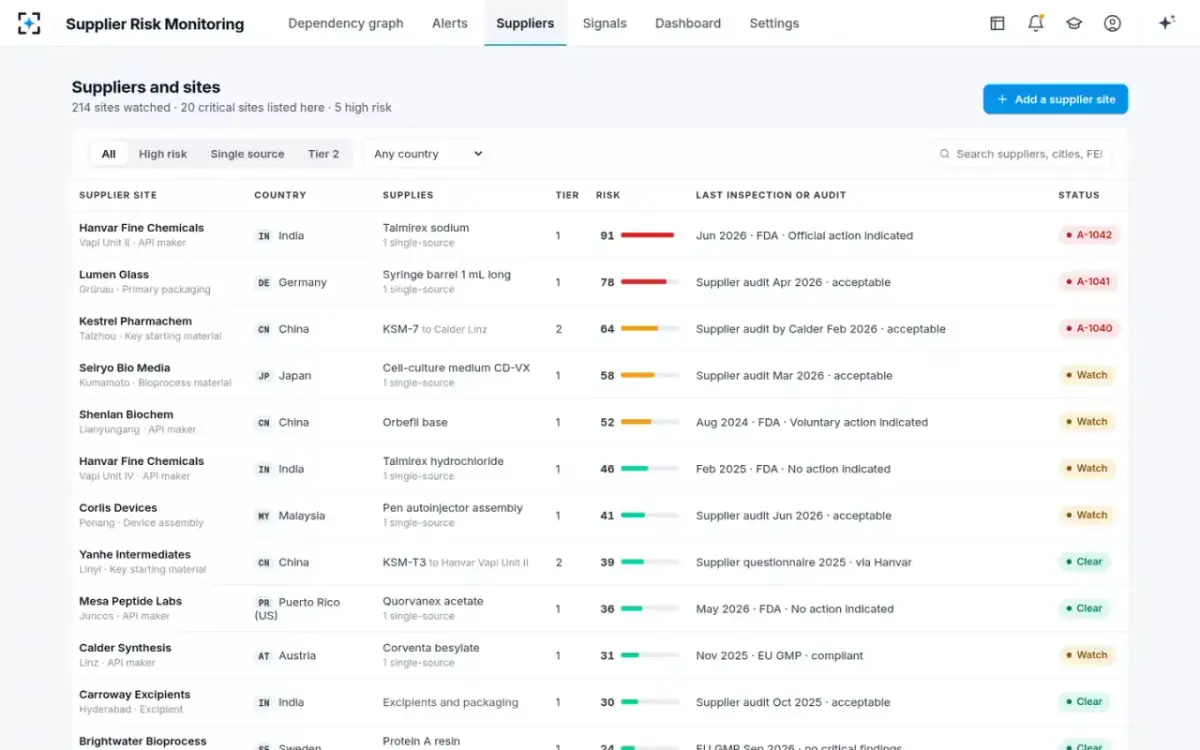This screenshot has height=750, width=1200.
Task: Open Mesa Peptide Labs supplier
Action: (130, 602)
